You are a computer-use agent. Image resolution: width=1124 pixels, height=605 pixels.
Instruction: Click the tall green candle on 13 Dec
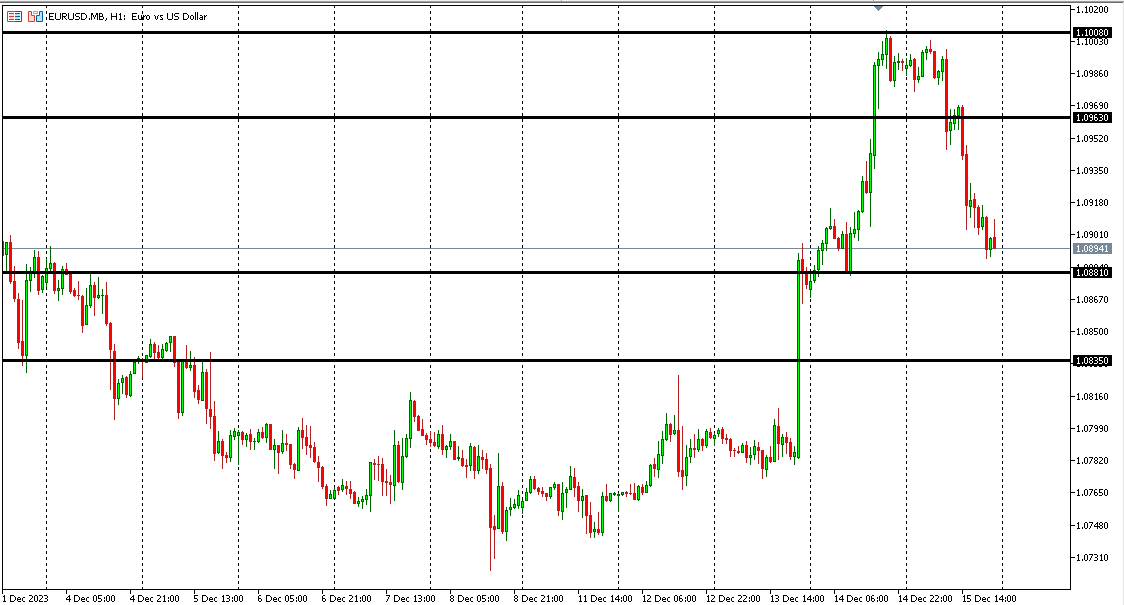(x=798, y=360)
